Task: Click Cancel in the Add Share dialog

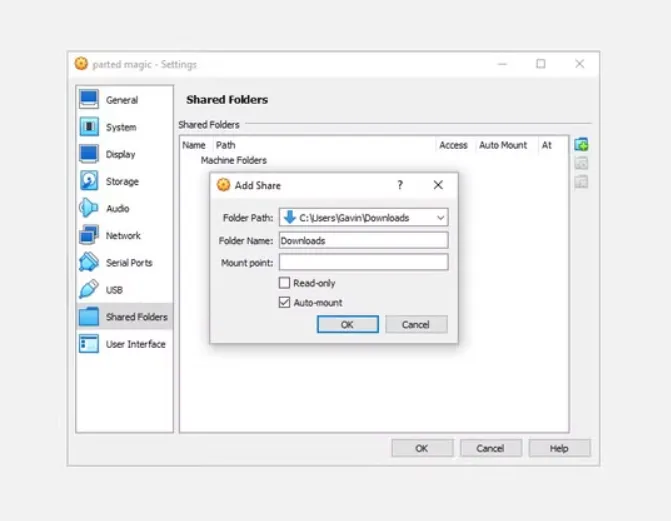Action: coord(415,325)
